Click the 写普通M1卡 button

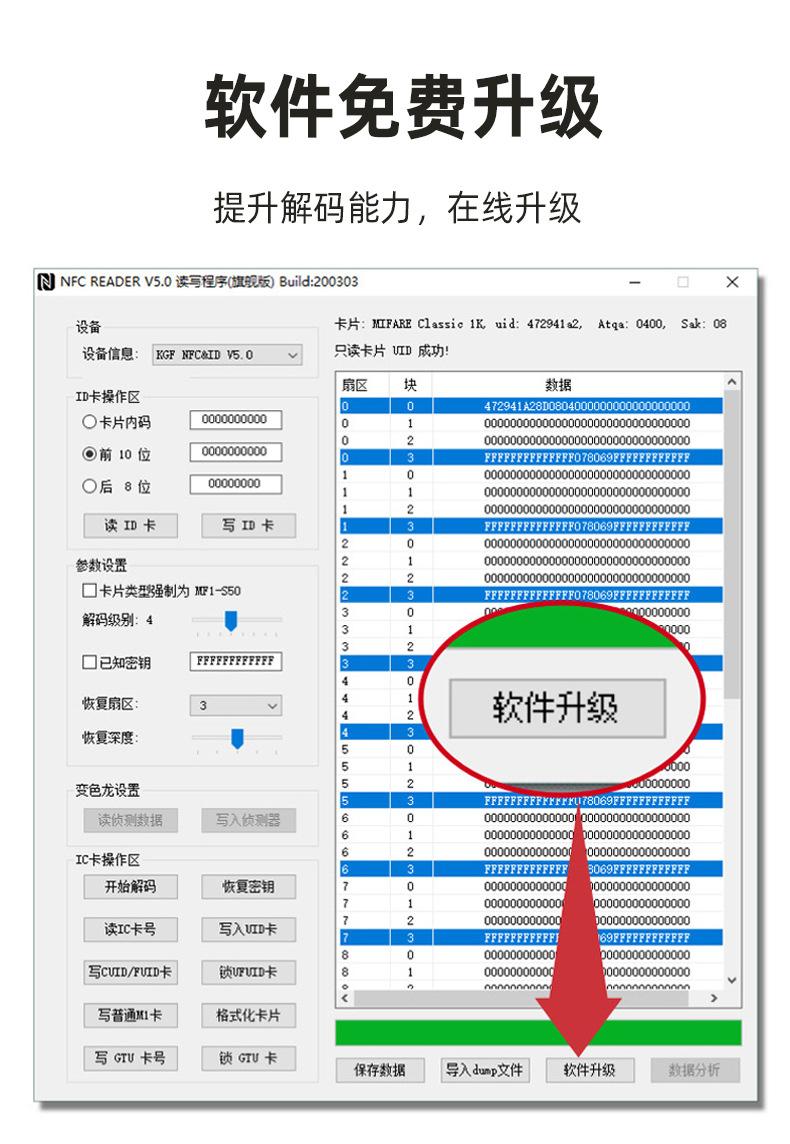tap(131, 1015)
